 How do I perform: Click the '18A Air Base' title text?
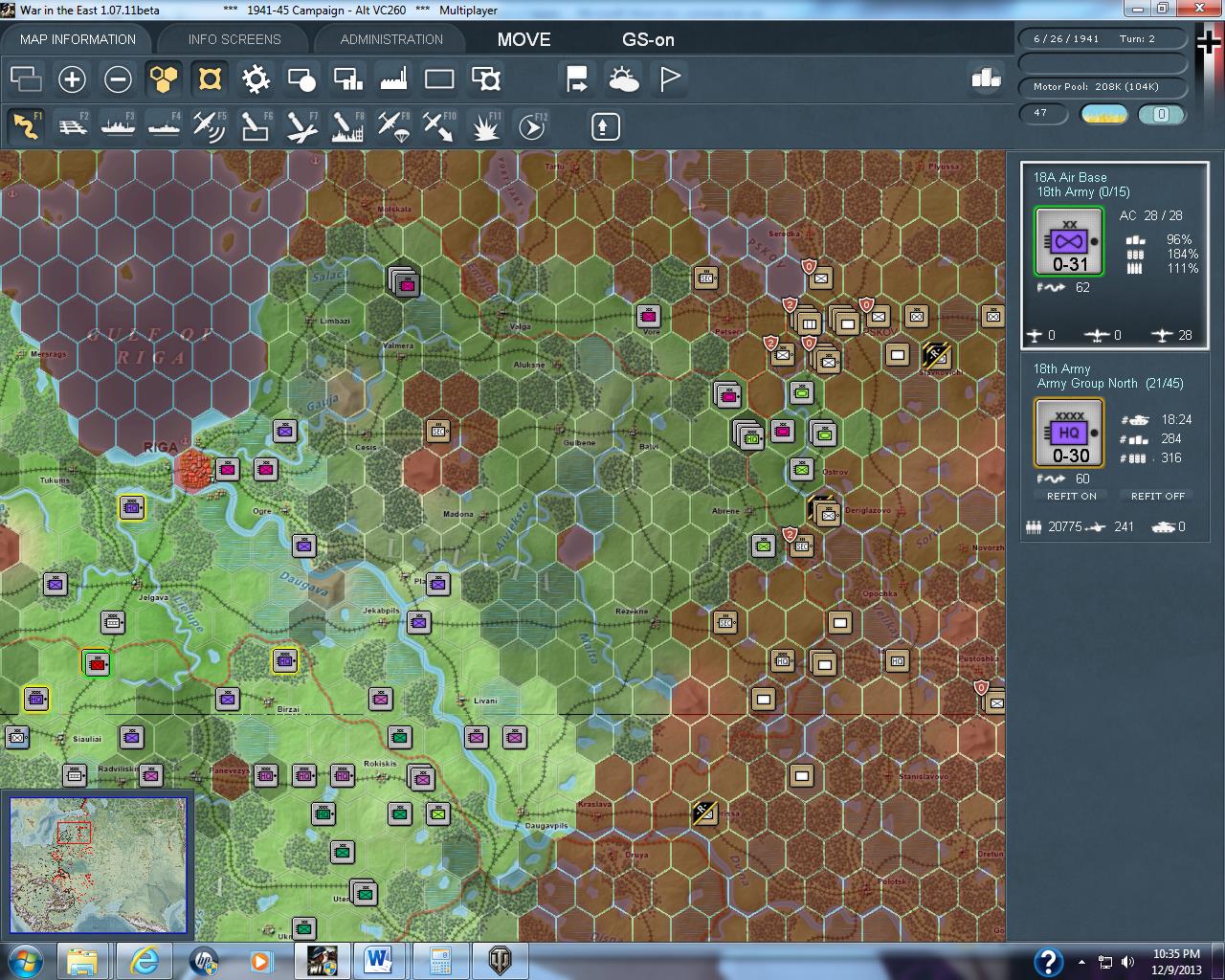(x=1070, y=177)
